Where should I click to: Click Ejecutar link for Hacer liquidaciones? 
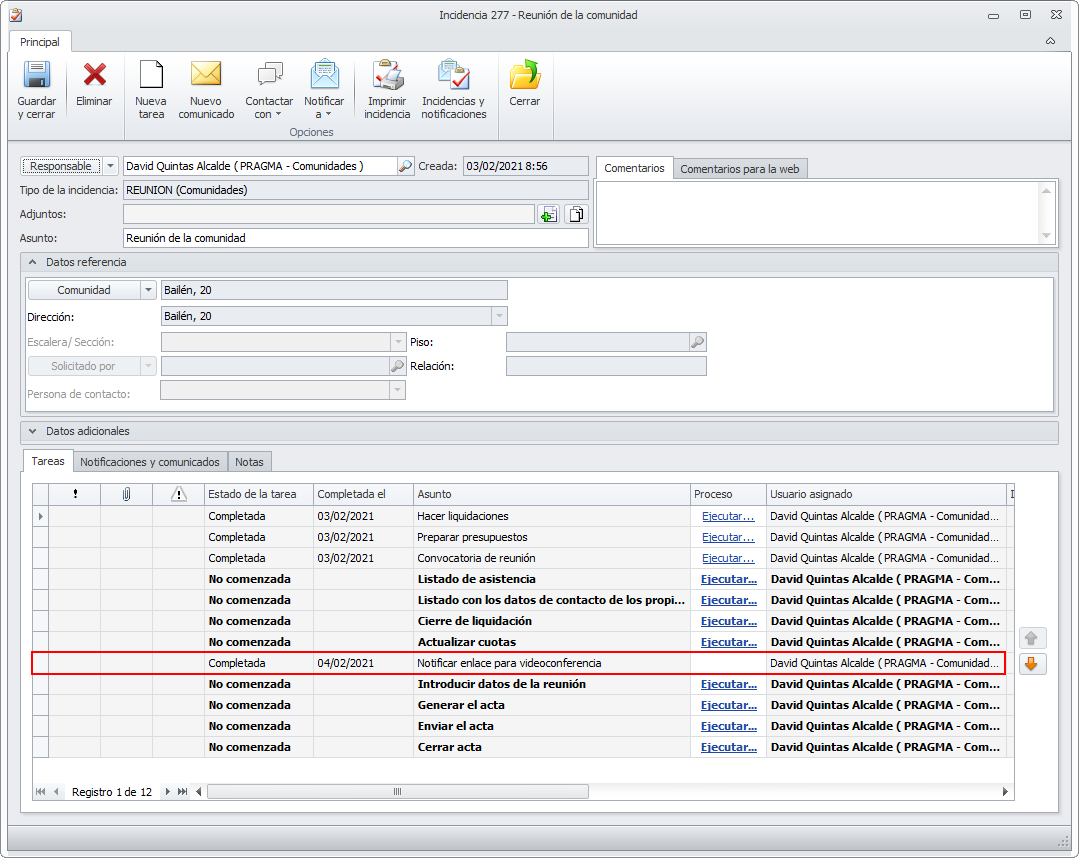pos(728,516)
